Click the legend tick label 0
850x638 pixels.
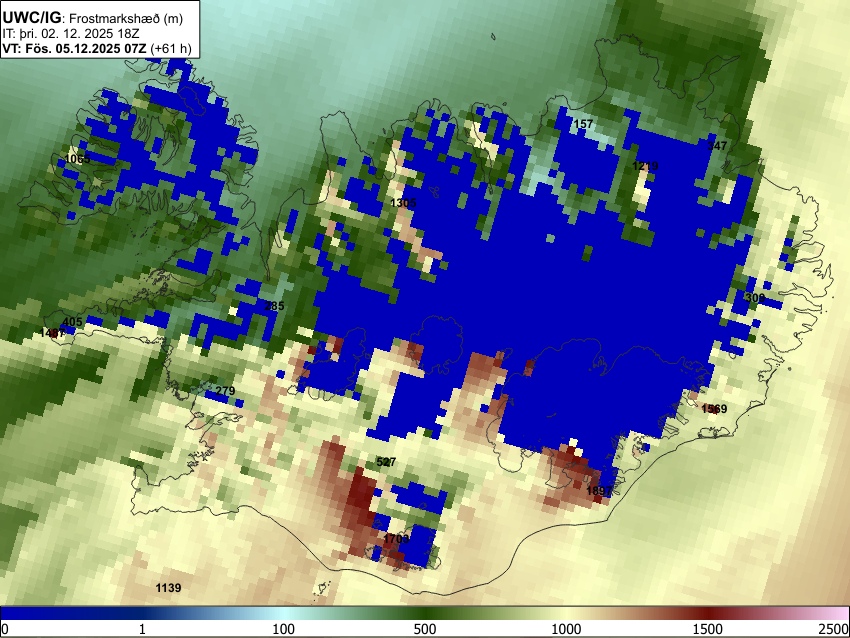coord(5,629)
